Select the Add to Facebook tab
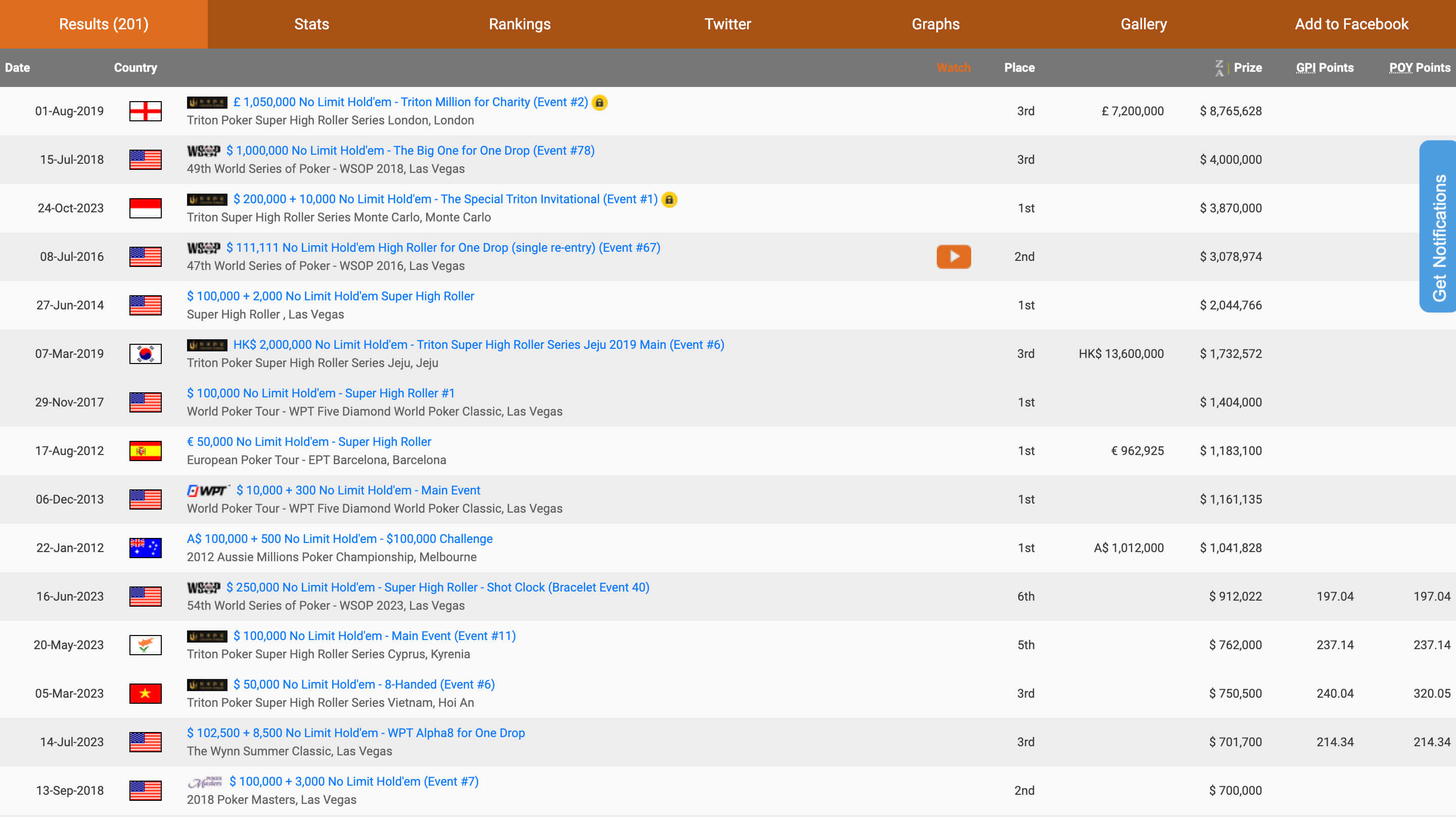The image size is (1456, 817). 1351,24
